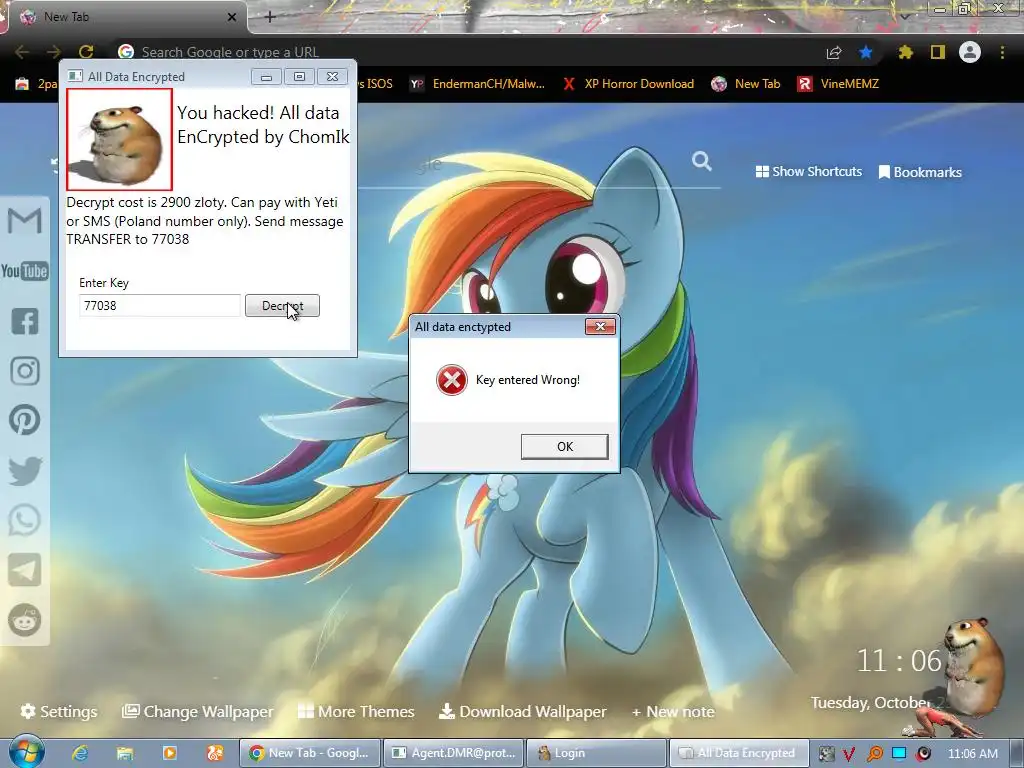
Task: Click the search magnifier icon on new tab page
Action: pos(702,161)
